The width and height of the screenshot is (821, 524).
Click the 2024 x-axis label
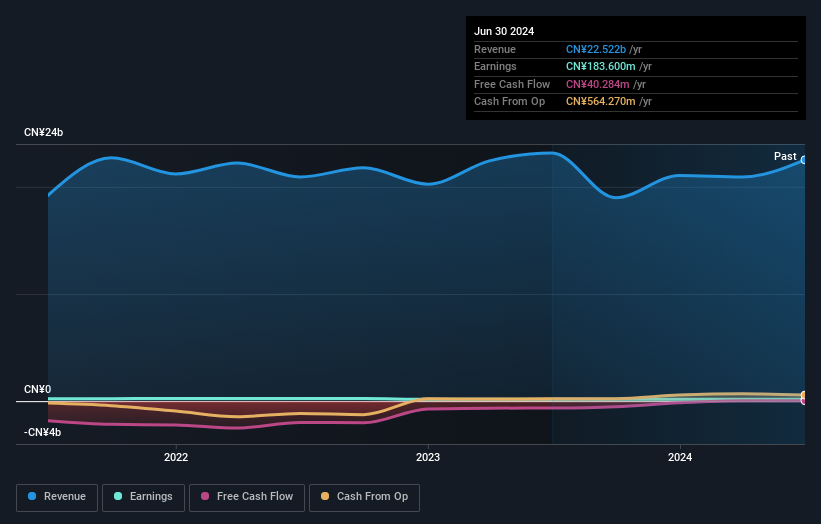[680, 457]
